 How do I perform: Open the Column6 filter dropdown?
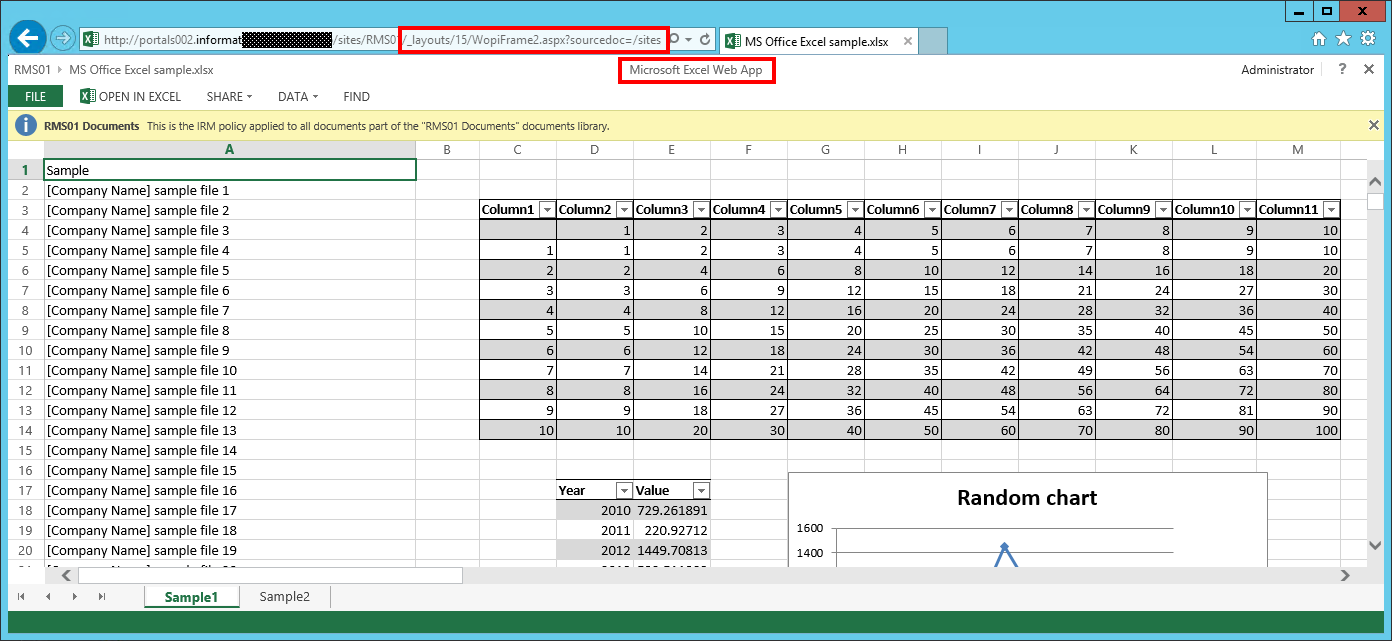tap(932, 210)
